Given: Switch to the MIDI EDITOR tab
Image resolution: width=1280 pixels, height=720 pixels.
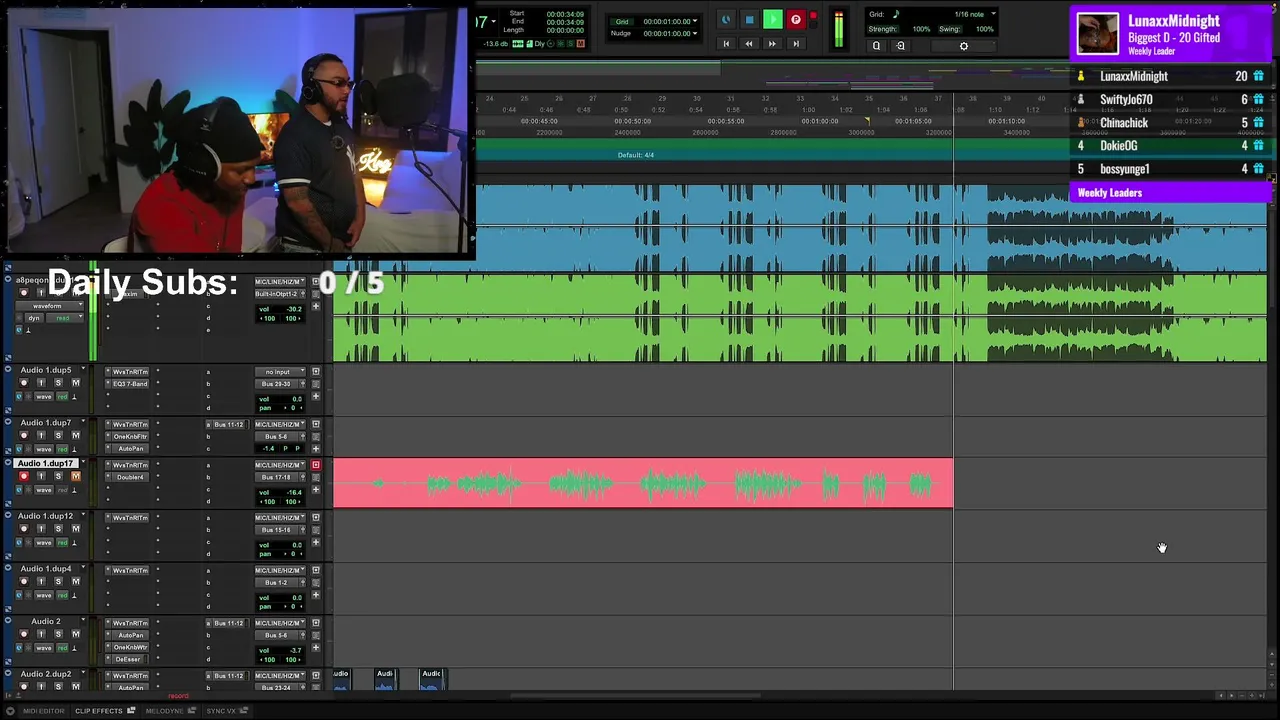Looking at the screenshot, I should coord(43,711).
